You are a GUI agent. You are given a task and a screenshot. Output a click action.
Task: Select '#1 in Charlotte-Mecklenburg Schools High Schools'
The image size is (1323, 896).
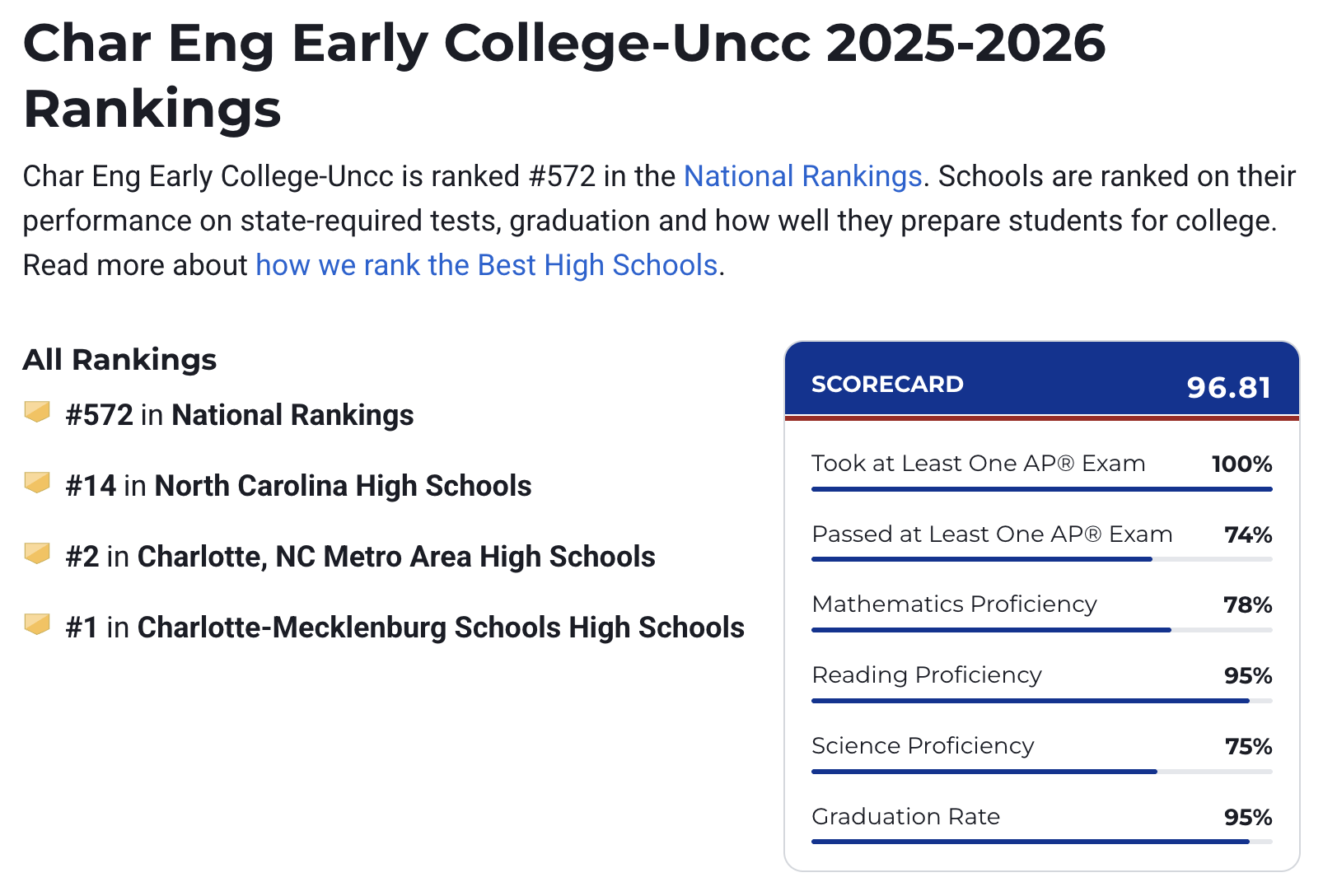(404, 628)
